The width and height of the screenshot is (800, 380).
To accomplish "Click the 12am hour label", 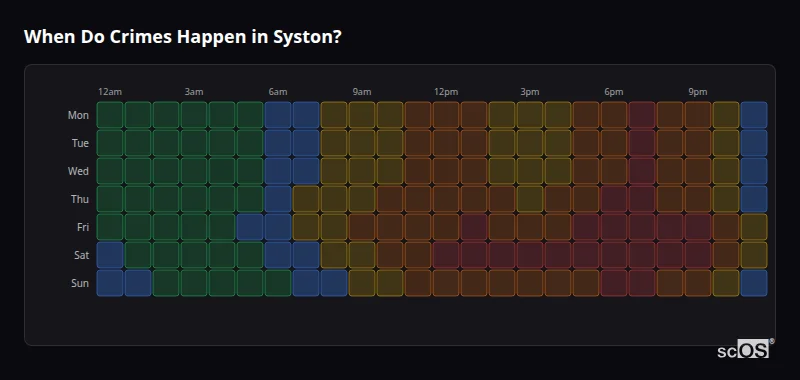I will (110, 92).
